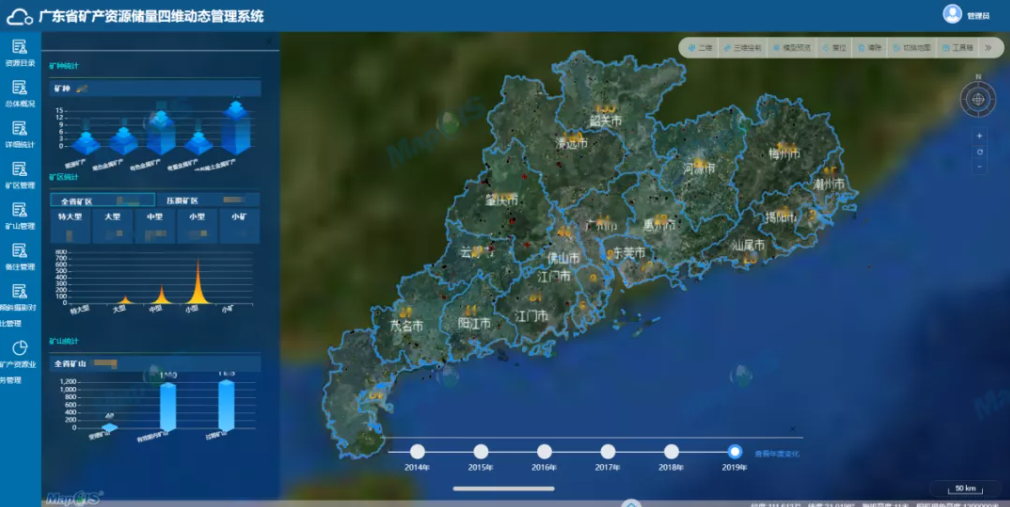Select the 2019年 timeline marker
The image size is (1010, 507).
coord(735,452)
